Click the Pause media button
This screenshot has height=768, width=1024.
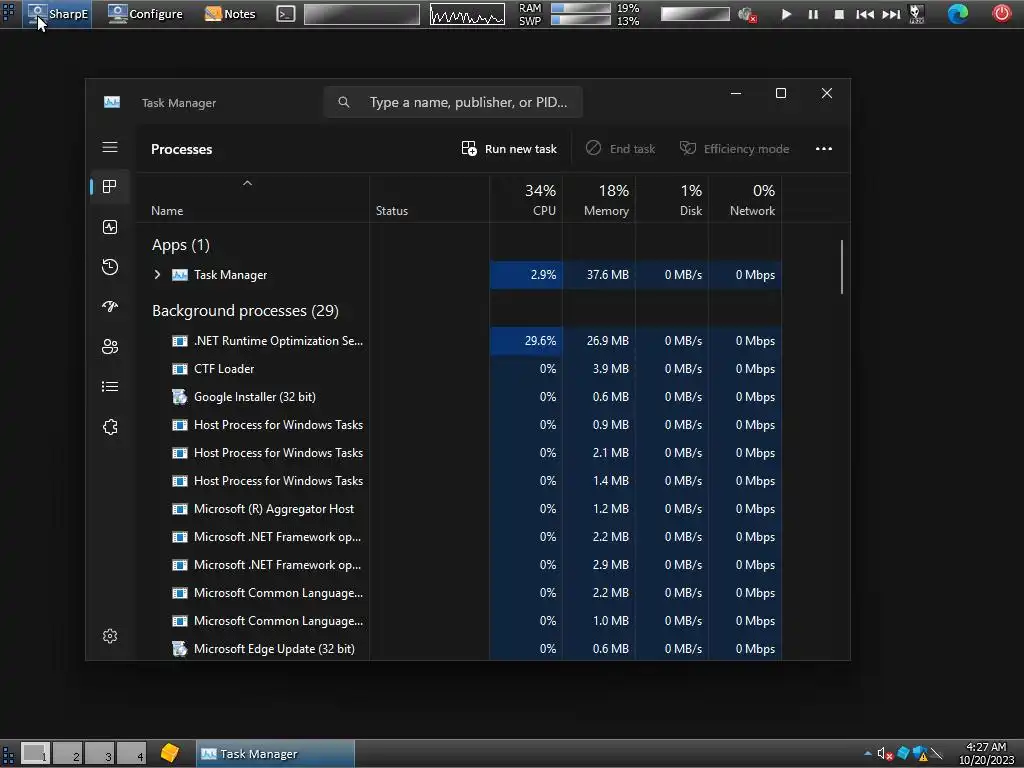pyautogui.click(x=813, y=14)
